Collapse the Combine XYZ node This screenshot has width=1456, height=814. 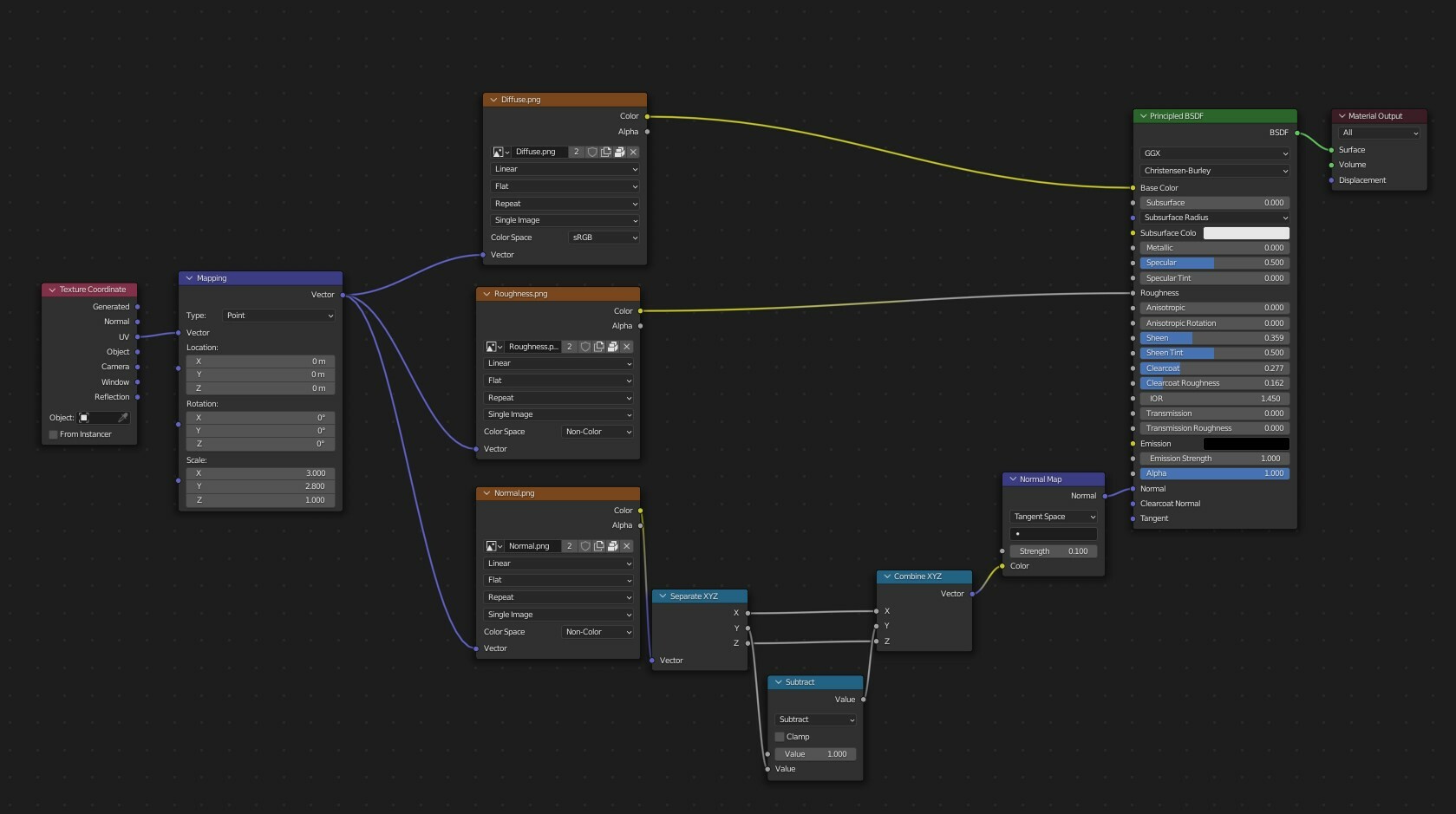(x=886, y=576)
